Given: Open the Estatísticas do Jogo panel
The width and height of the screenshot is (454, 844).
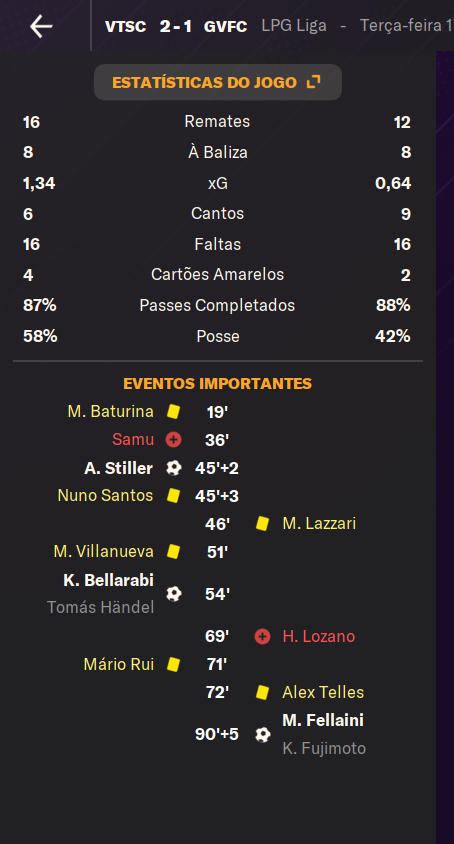Looking at the screenshot, I should coord(218,82).
